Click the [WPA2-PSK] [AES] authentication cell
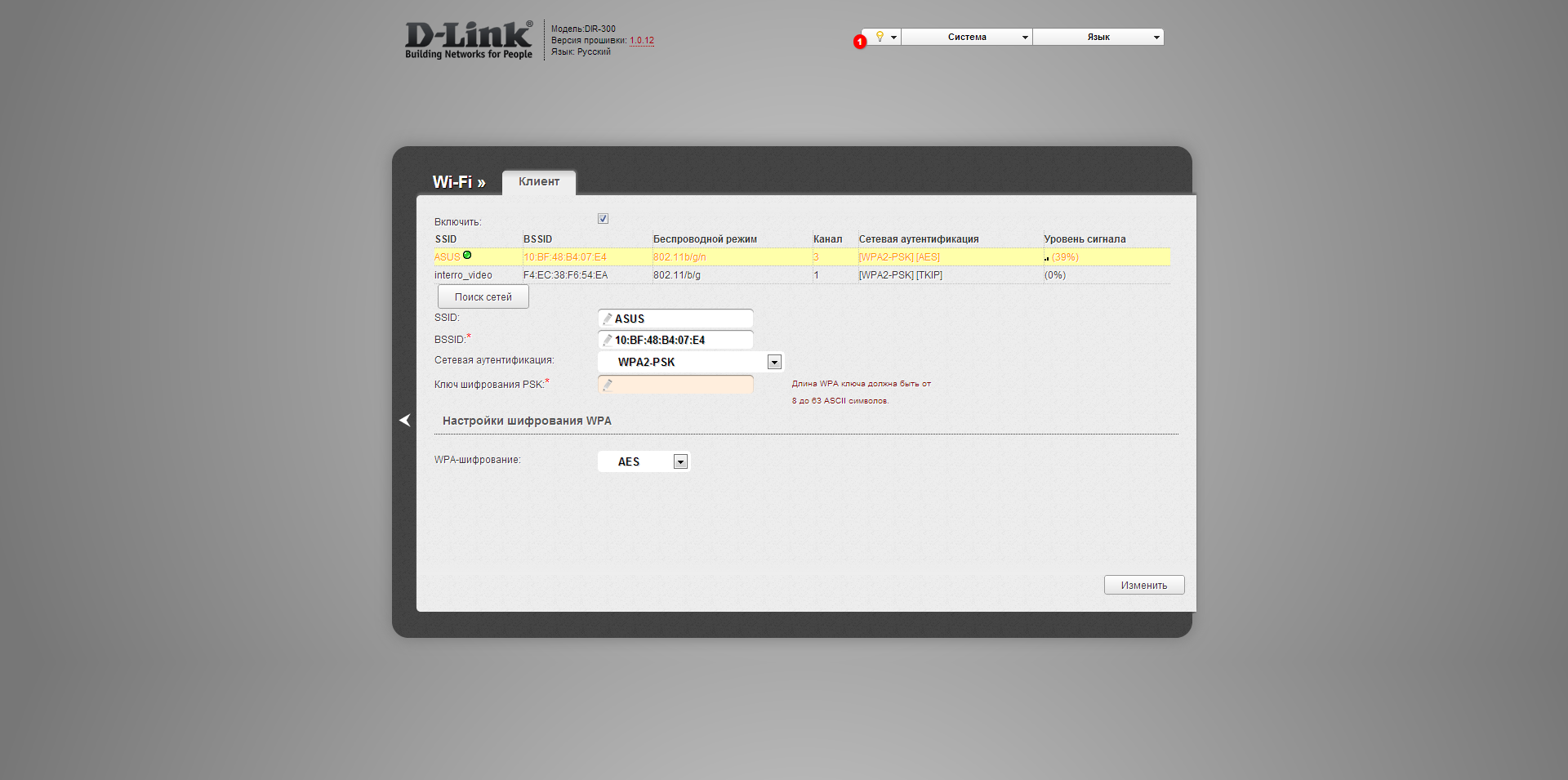 pos(899,257)
